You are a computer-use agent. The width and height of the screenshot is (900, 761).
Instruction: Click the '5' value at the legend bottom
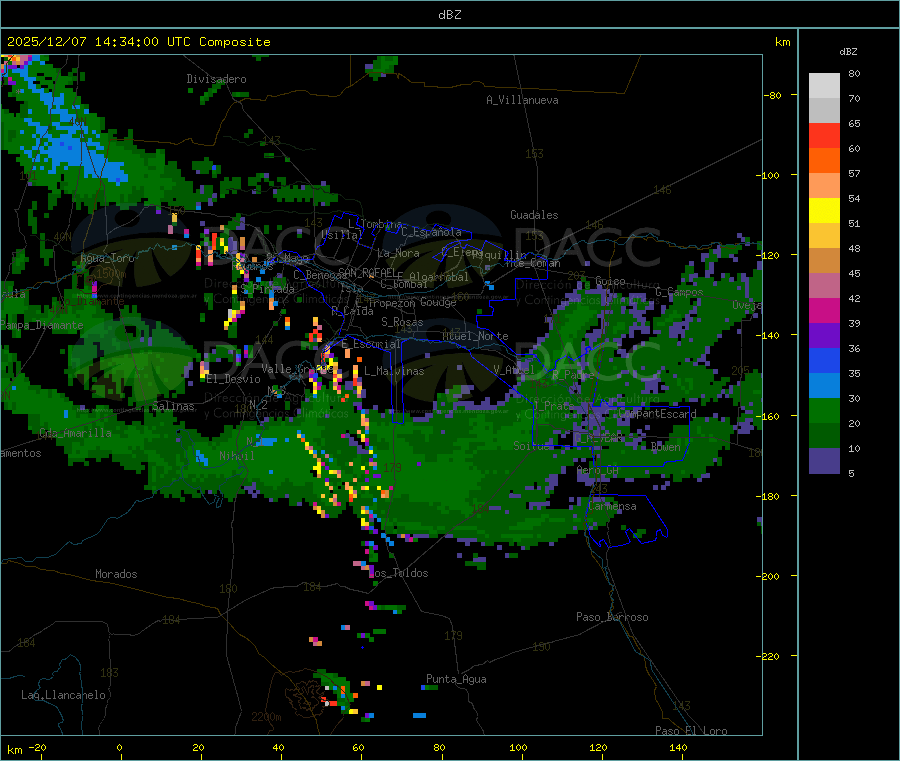click(x=851, y=473)
